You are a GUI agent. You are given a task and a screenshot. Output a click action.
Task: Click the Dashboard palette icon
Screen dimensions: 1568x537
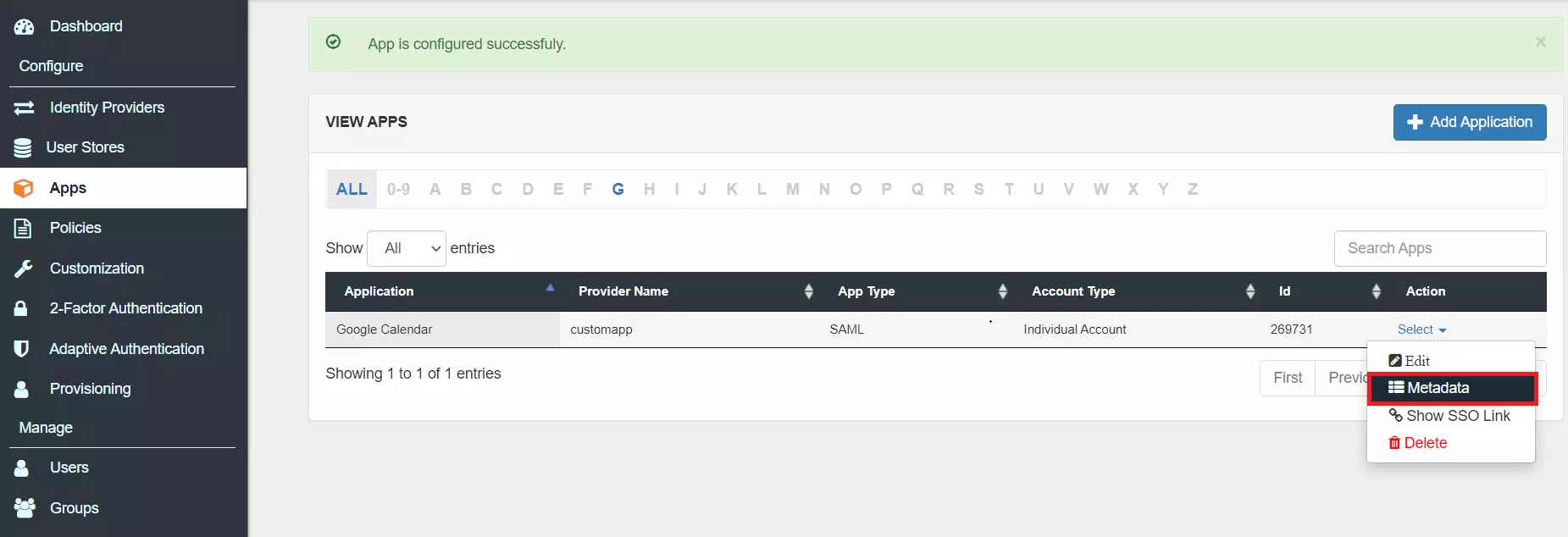tap(25, 26)
